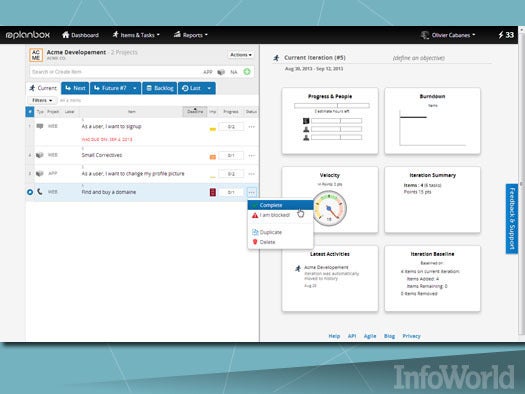Viewport: 525px width, 394px height.
Task: Click the phone type icon on domaine item
Action: pyautogui.click(x=40, y=192)
